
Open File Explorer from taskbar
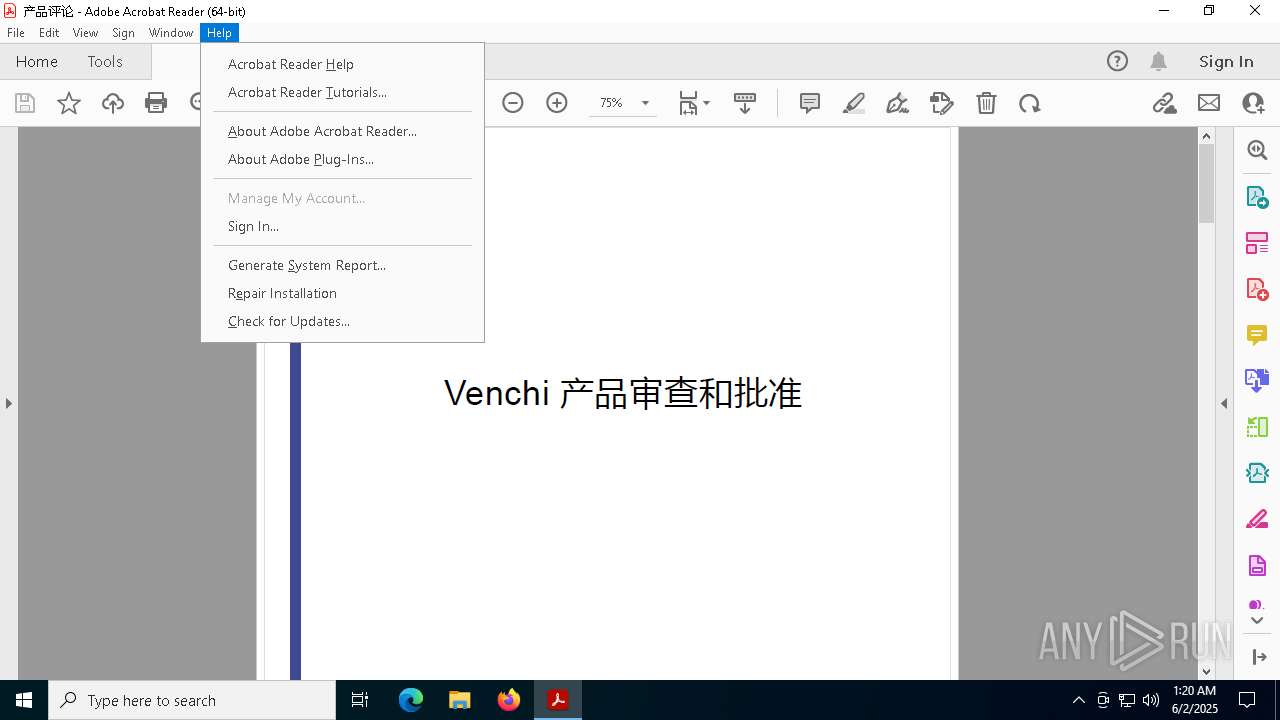(460, 700)
